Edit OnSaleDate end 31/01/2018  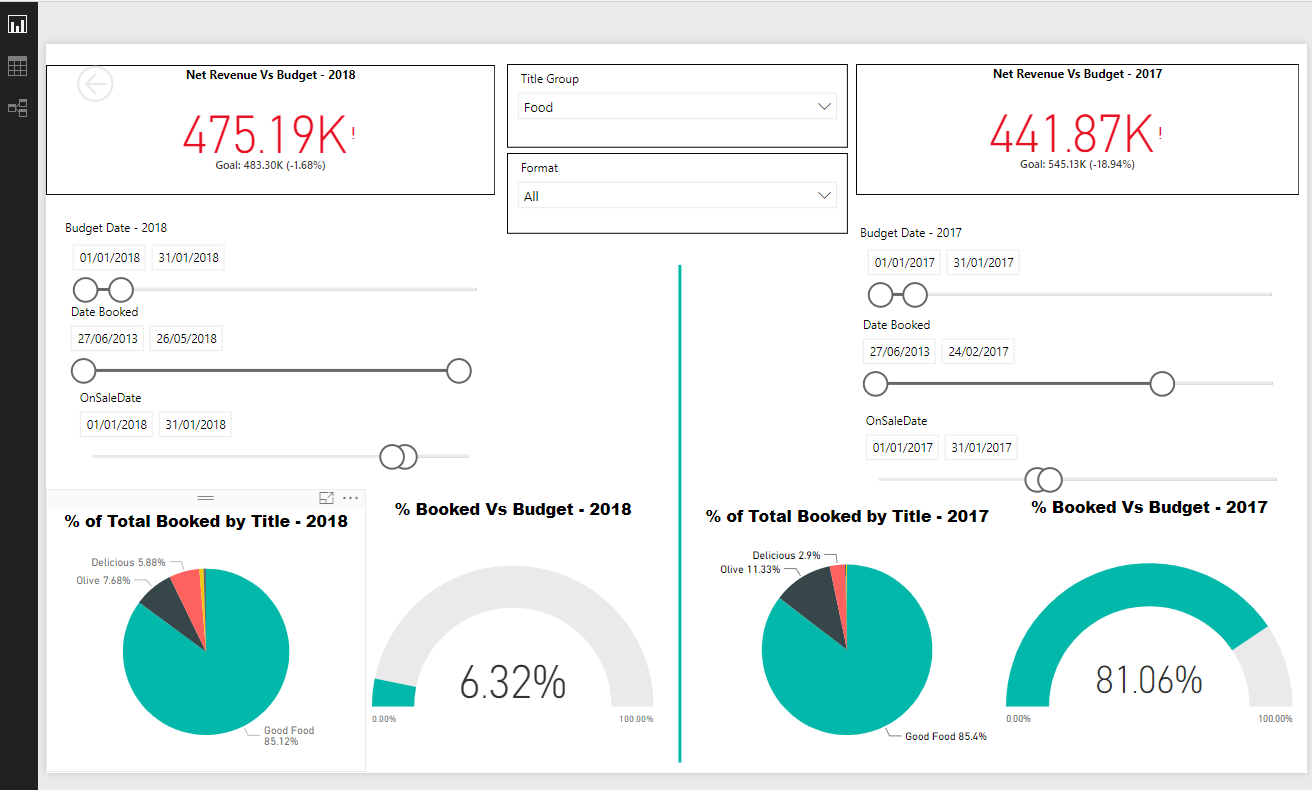[x=196, y=424]
